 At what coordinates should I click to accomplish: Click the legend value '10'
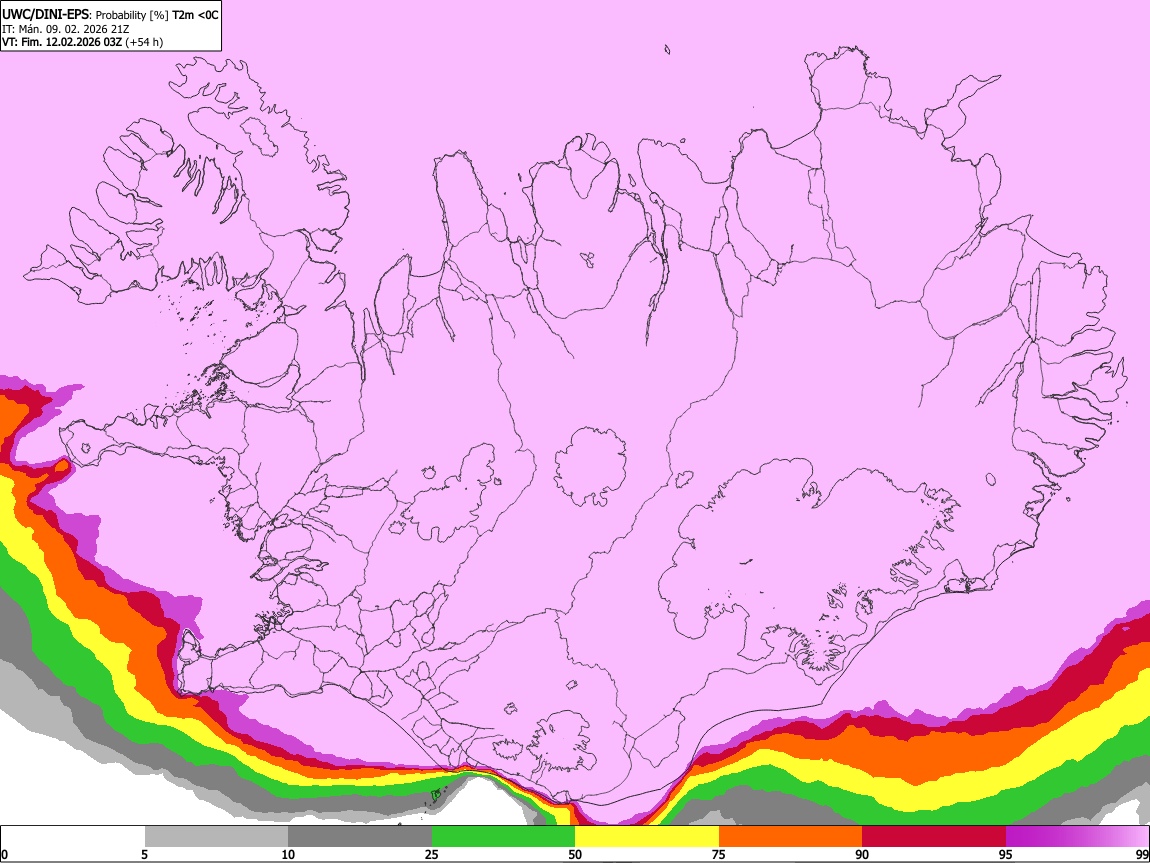point(288,855)
